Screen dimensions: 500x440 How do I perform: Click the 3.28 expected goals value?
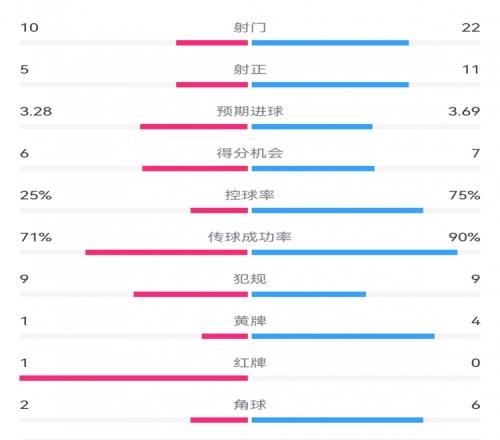click(36, 111)
